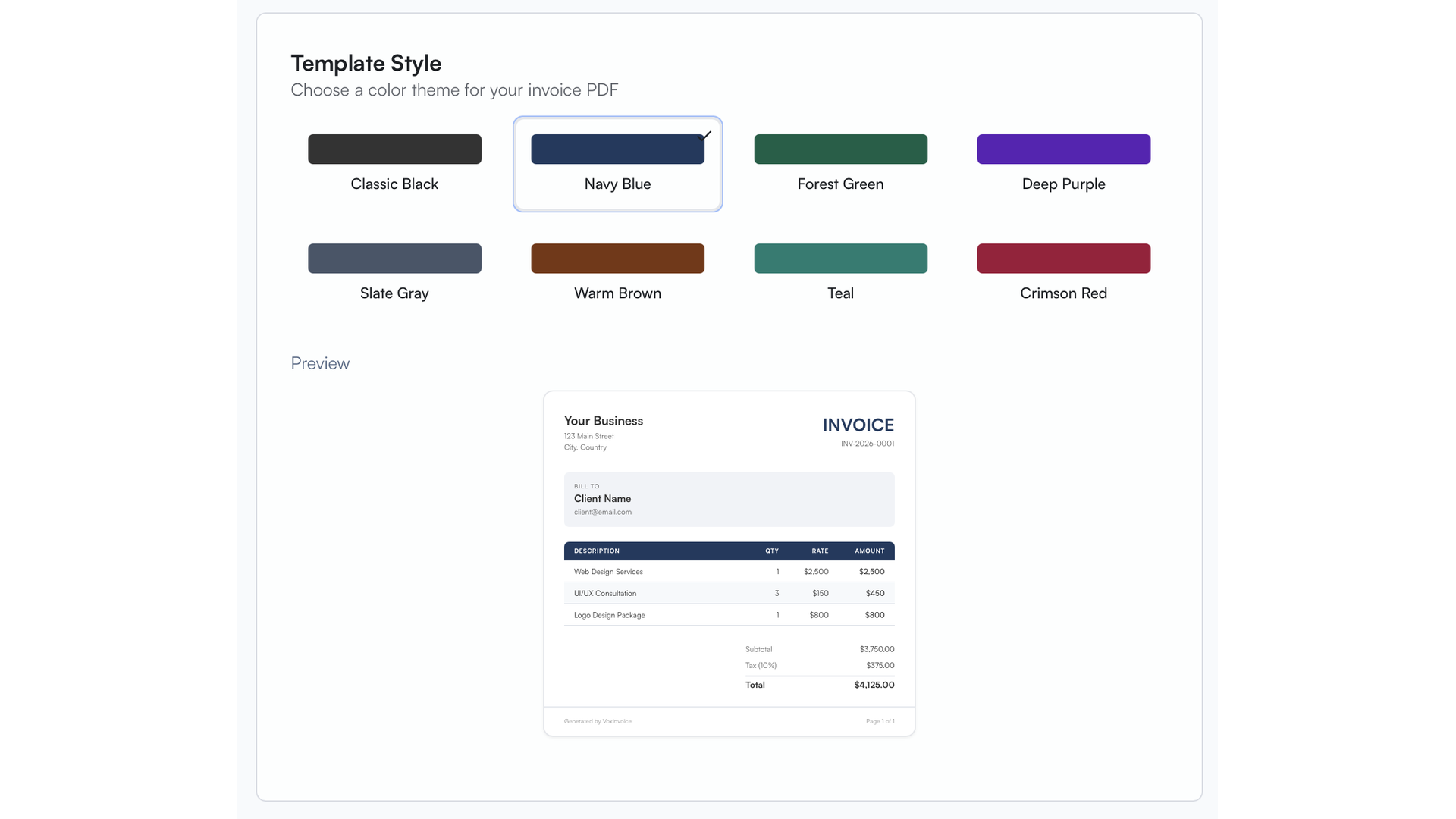Click the checkmark on Navy Blue card
The image size is (1456, 819).
click(704, 136)
